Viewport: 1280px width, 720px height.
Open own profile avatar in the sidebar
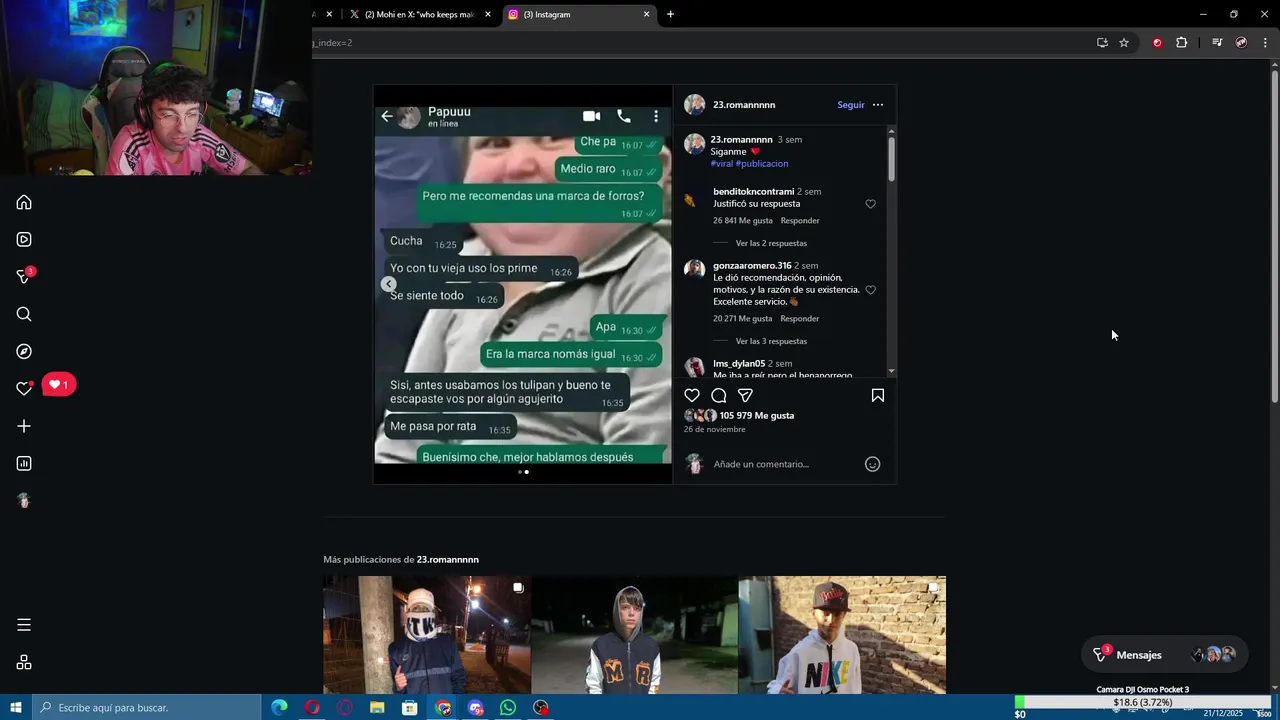point(24,501)
